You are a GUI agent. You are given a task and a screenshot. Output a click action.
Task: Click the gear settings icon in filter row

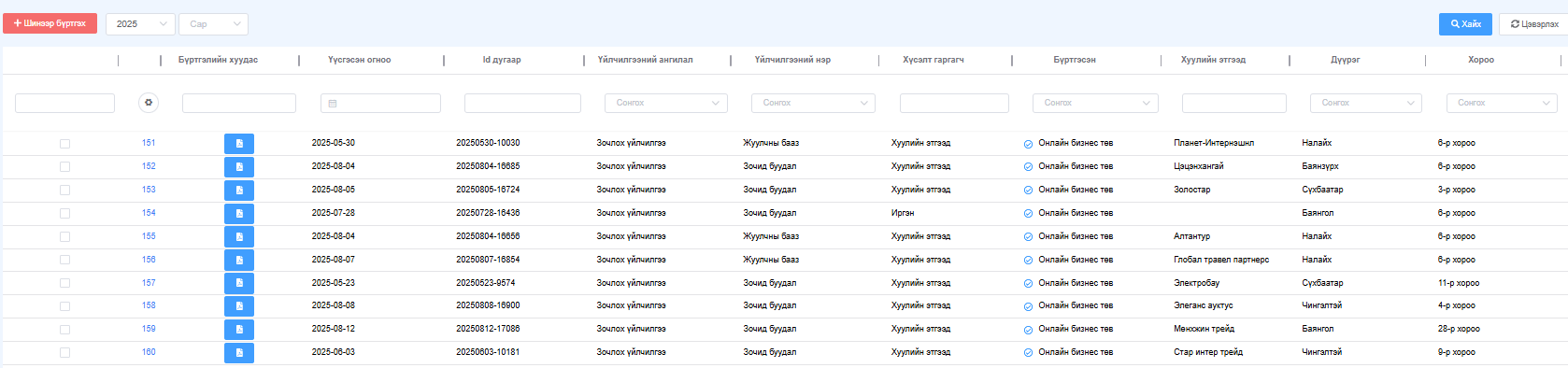click(149, 103)
